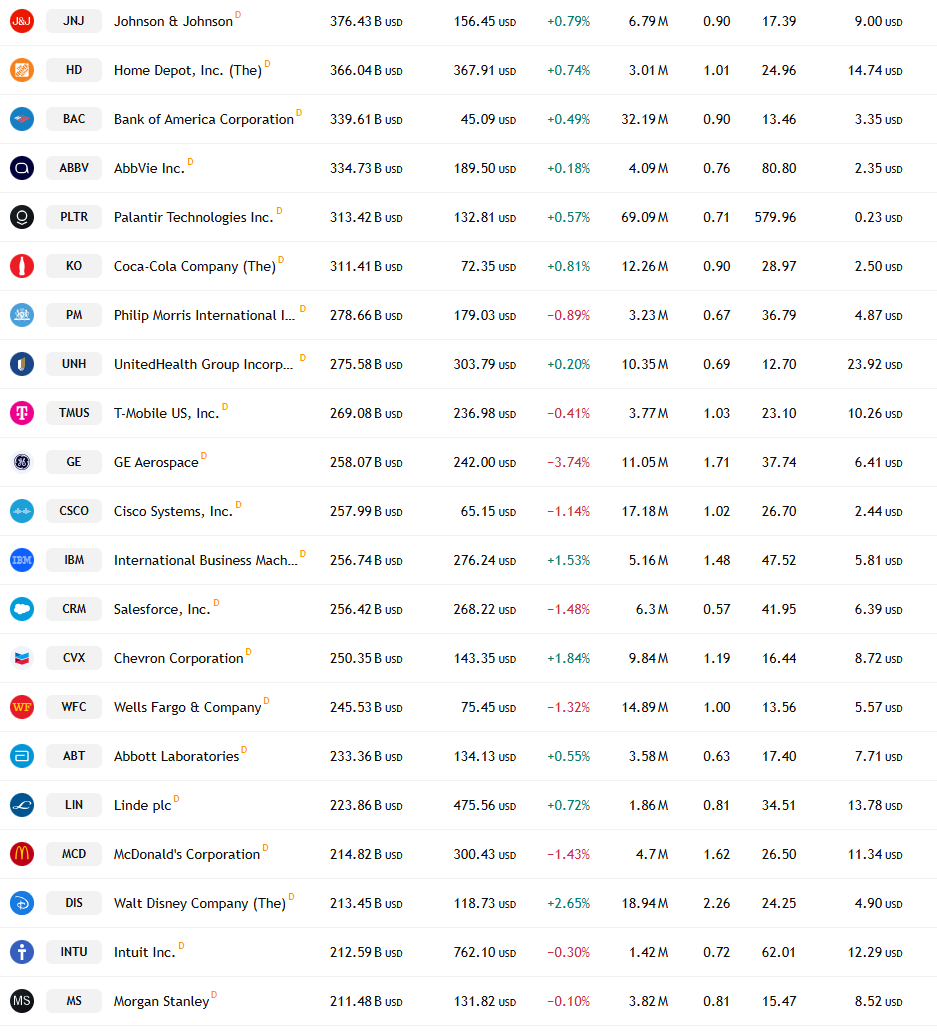Click the UnitedHealth logo icon
Screen dimensions: 937x1035
tap(22, 364)
